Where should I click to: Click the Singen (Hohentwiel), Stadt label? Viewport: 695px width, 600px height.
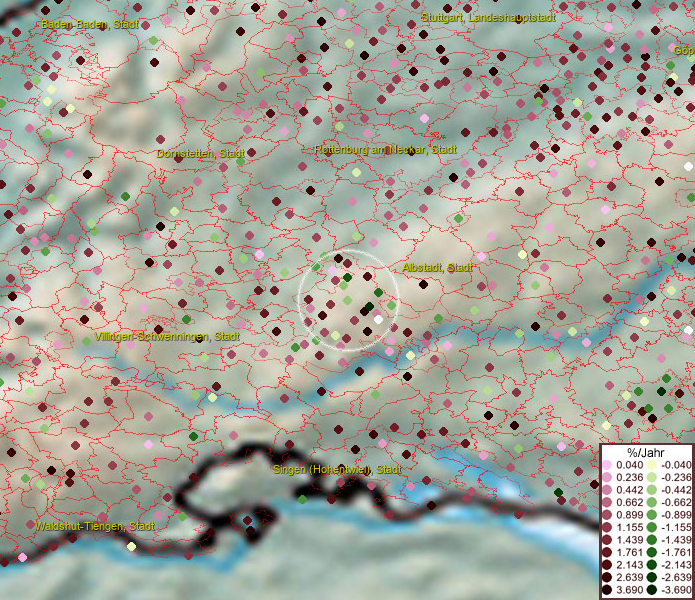337,469
